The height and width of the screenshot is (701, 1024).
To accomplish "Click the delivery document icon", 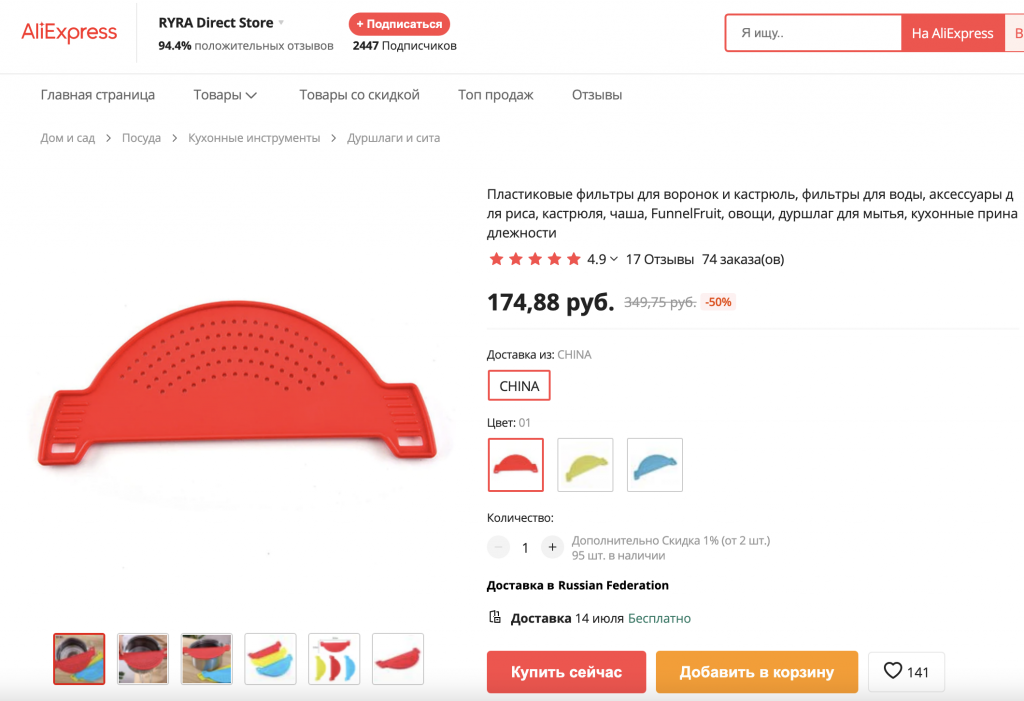I will (494, 618).
